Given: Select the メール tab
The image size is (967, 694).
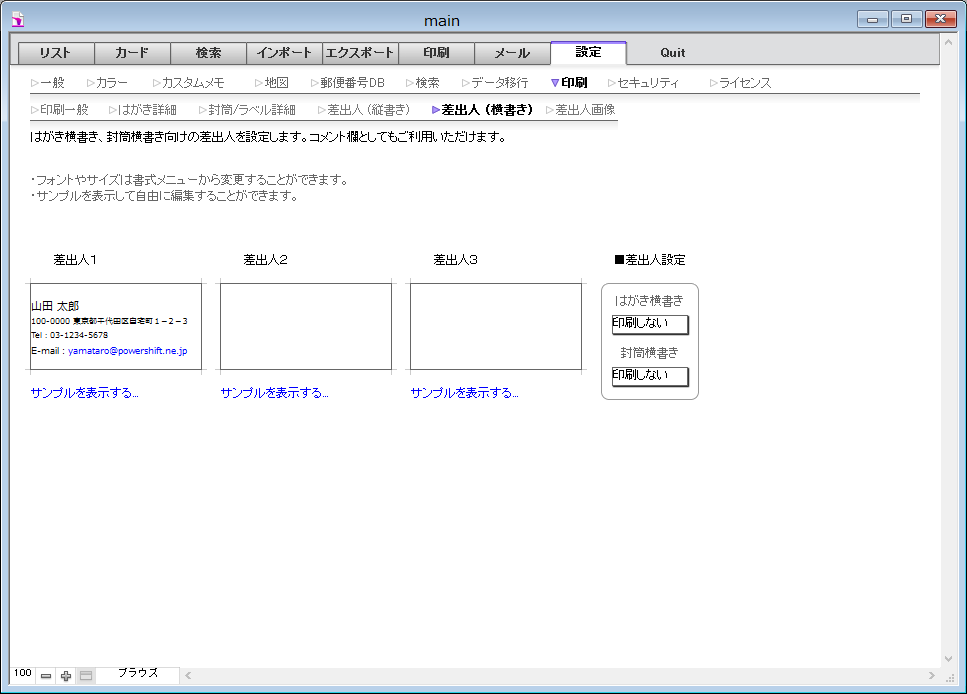Looking at the screenshot, I should [x=512, y=53].
